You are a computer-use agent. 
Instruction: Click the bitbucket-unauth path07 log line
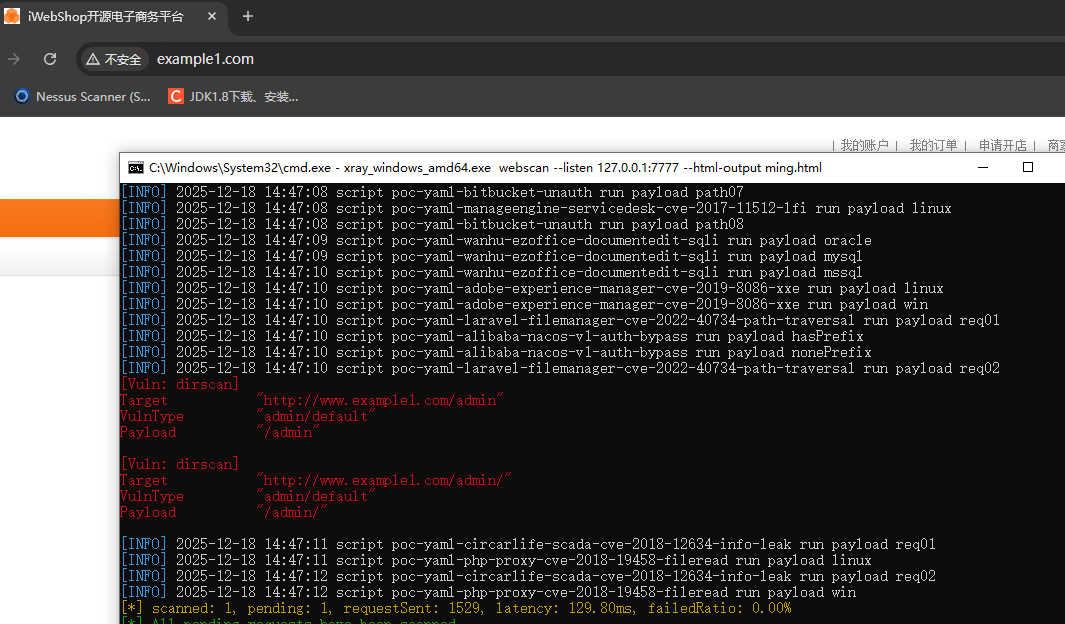pos(433,192)
